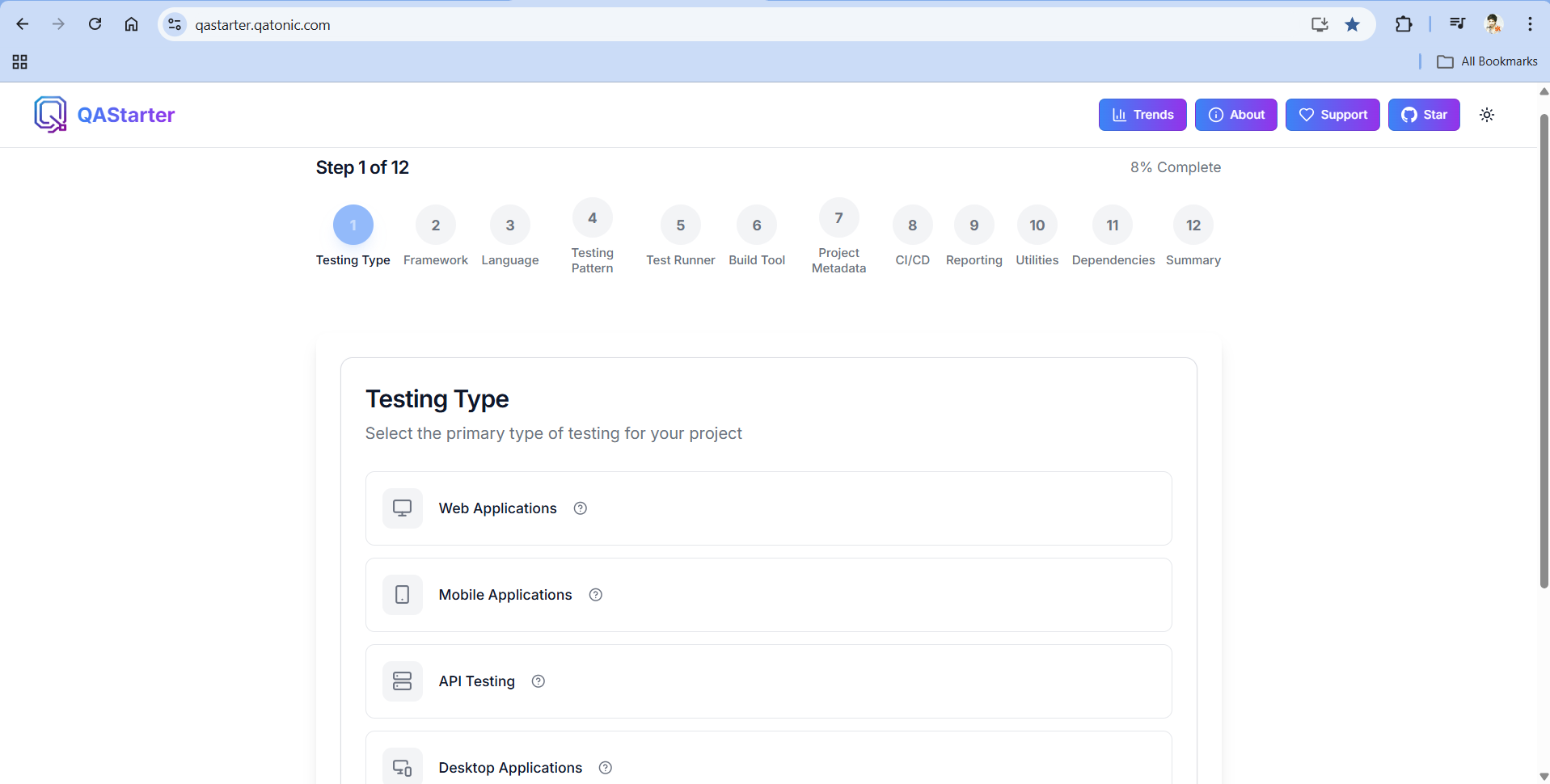1550x784 pixels.
Task: Open the API Testing help tooltip
Action: pyautogui.click(x=538, y=681)
